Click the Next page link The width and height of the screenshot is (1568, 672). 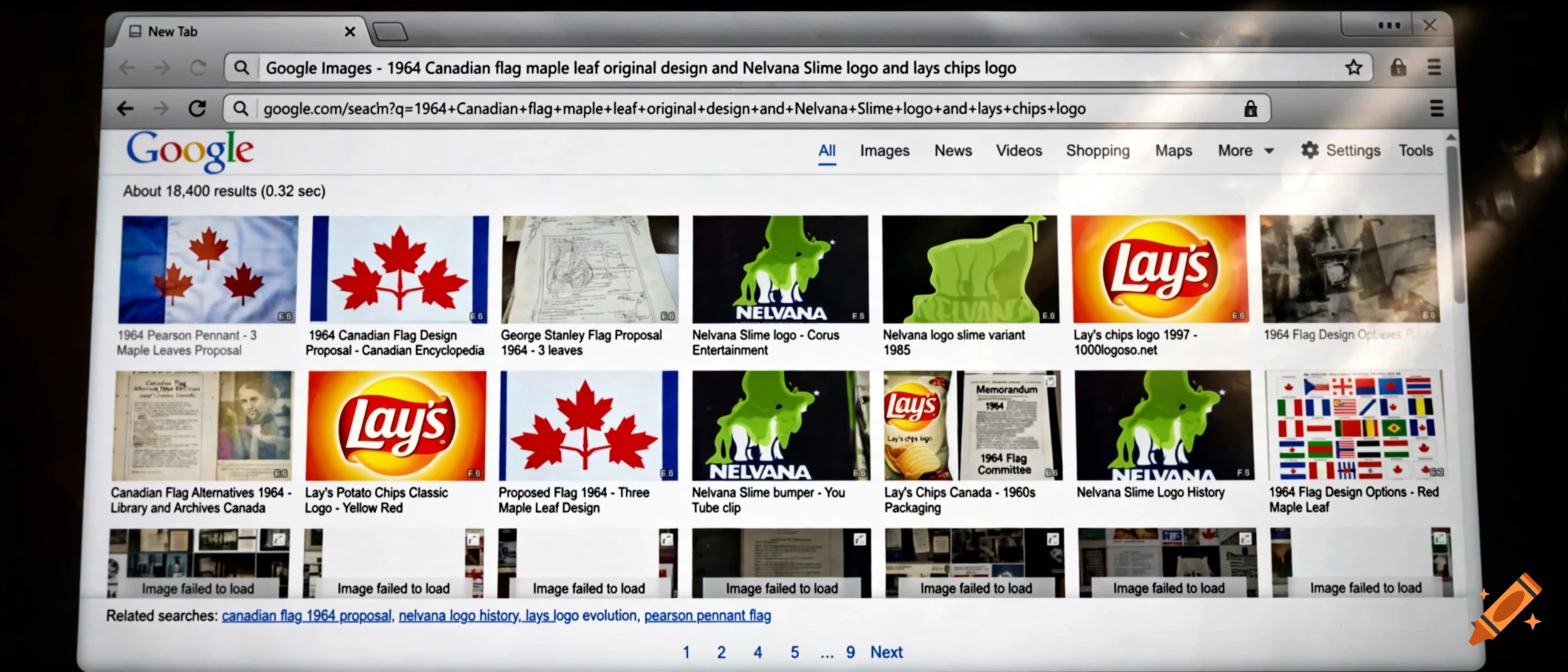point(886,652)
